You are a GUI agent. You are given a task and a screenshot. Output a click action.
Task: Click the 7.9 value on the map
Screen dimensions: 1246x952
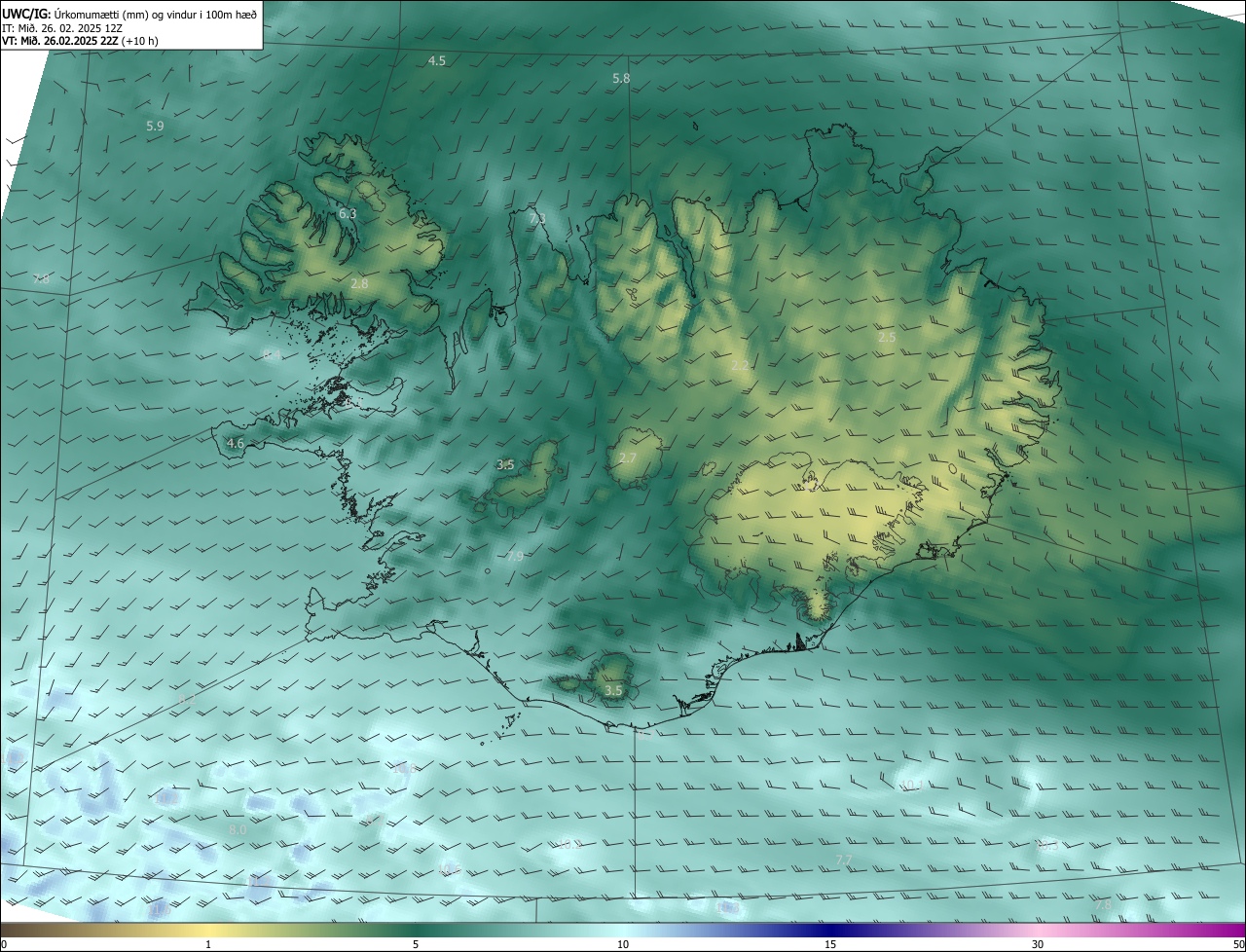pos(515,557)
